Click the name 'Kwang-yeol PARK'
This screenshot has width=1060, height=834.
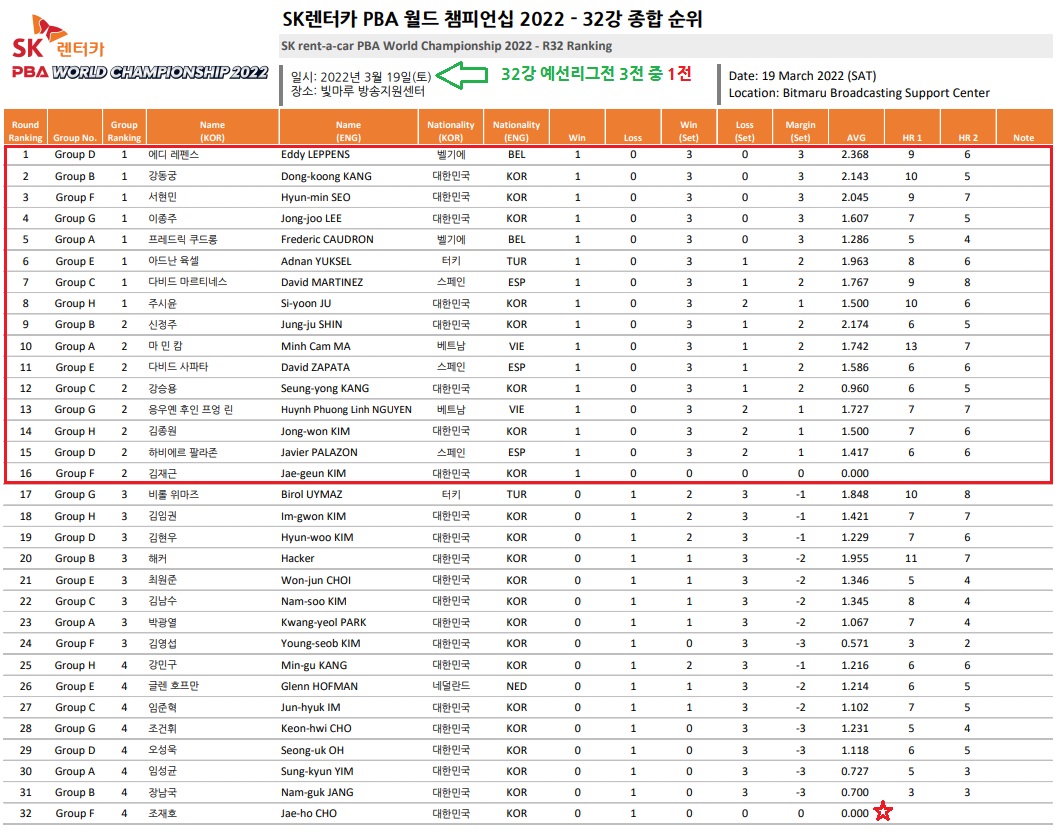323,622
